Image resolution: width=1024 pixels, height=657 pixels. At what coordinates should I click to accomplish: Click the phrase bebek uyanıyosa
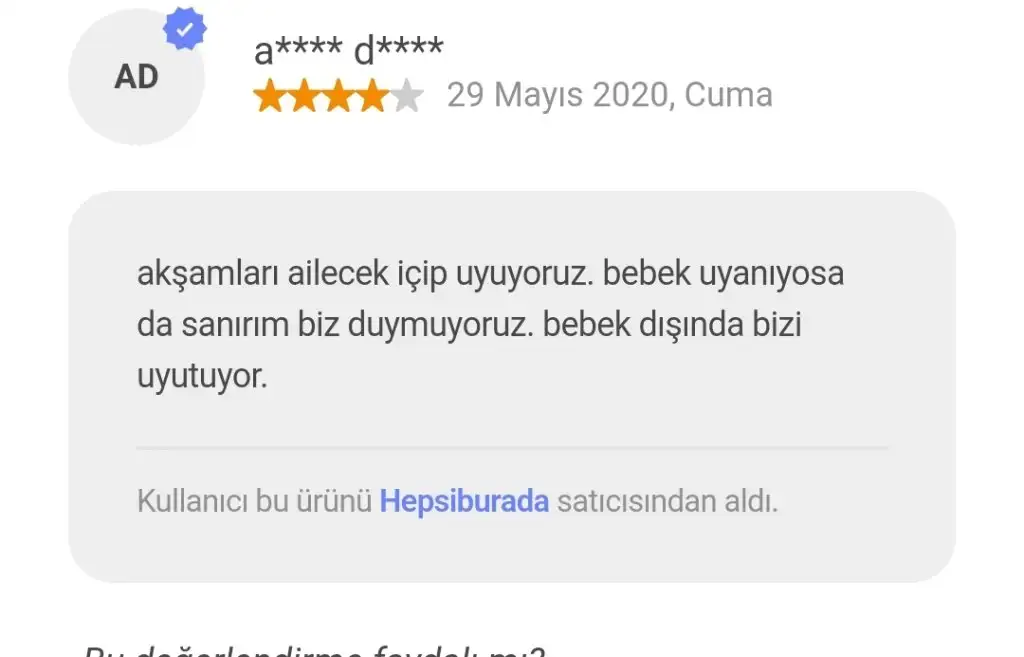[723, 273]
